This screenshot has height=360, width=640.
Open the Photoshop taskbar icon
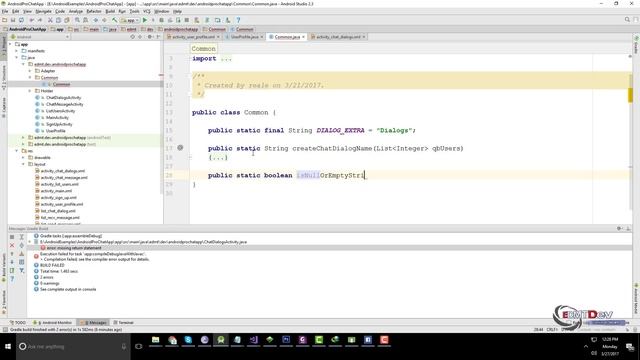click(x=286, y=340)
